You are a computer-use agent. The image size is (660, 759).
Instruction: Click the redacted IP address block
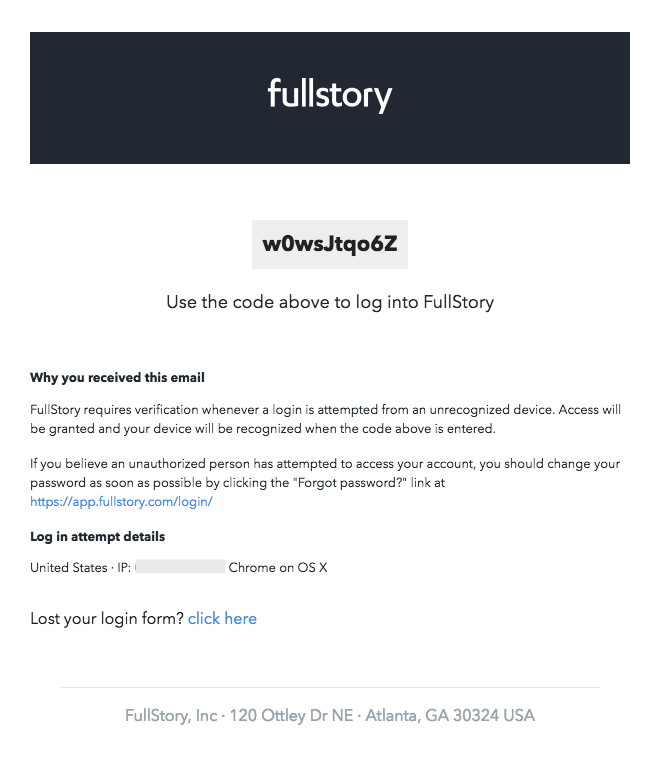pos(180,568)
